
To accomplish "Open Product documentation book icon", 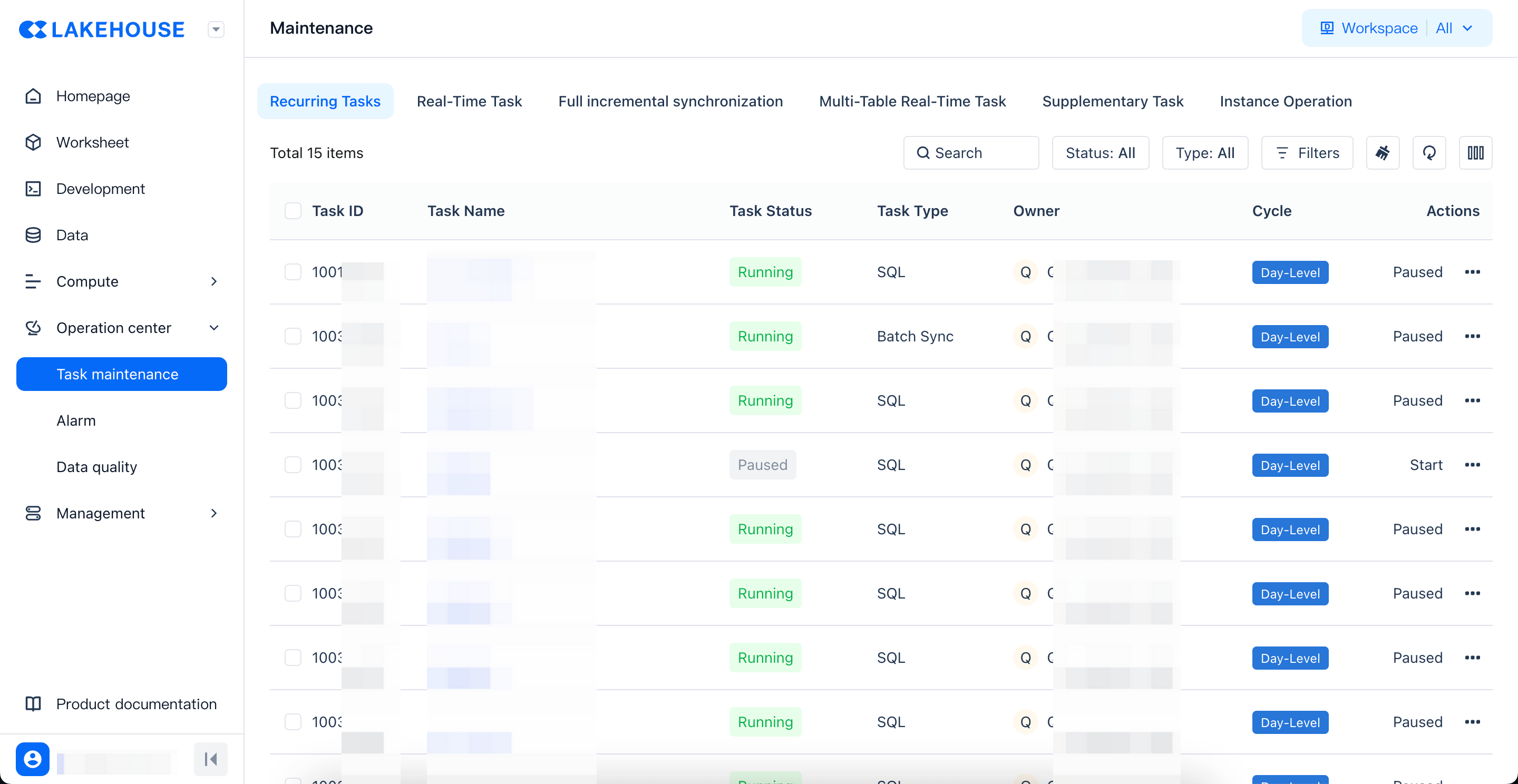I will click(33, 704).
